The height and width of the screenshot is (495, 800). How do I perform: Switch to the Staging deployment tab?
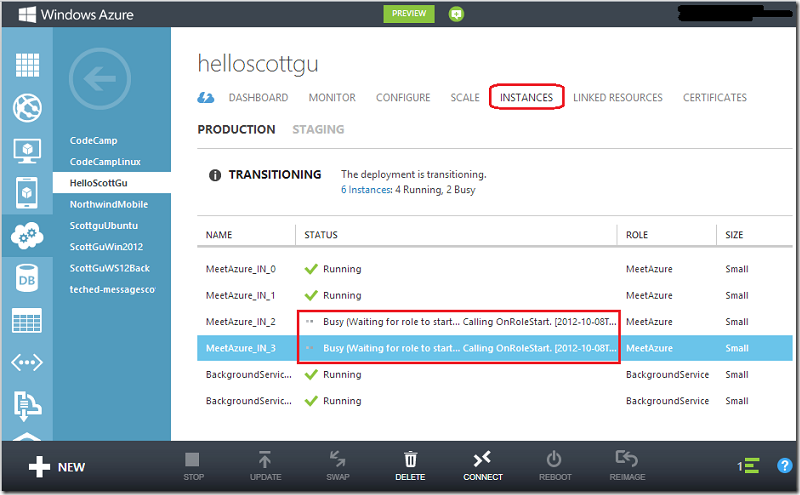click(318, 130)
